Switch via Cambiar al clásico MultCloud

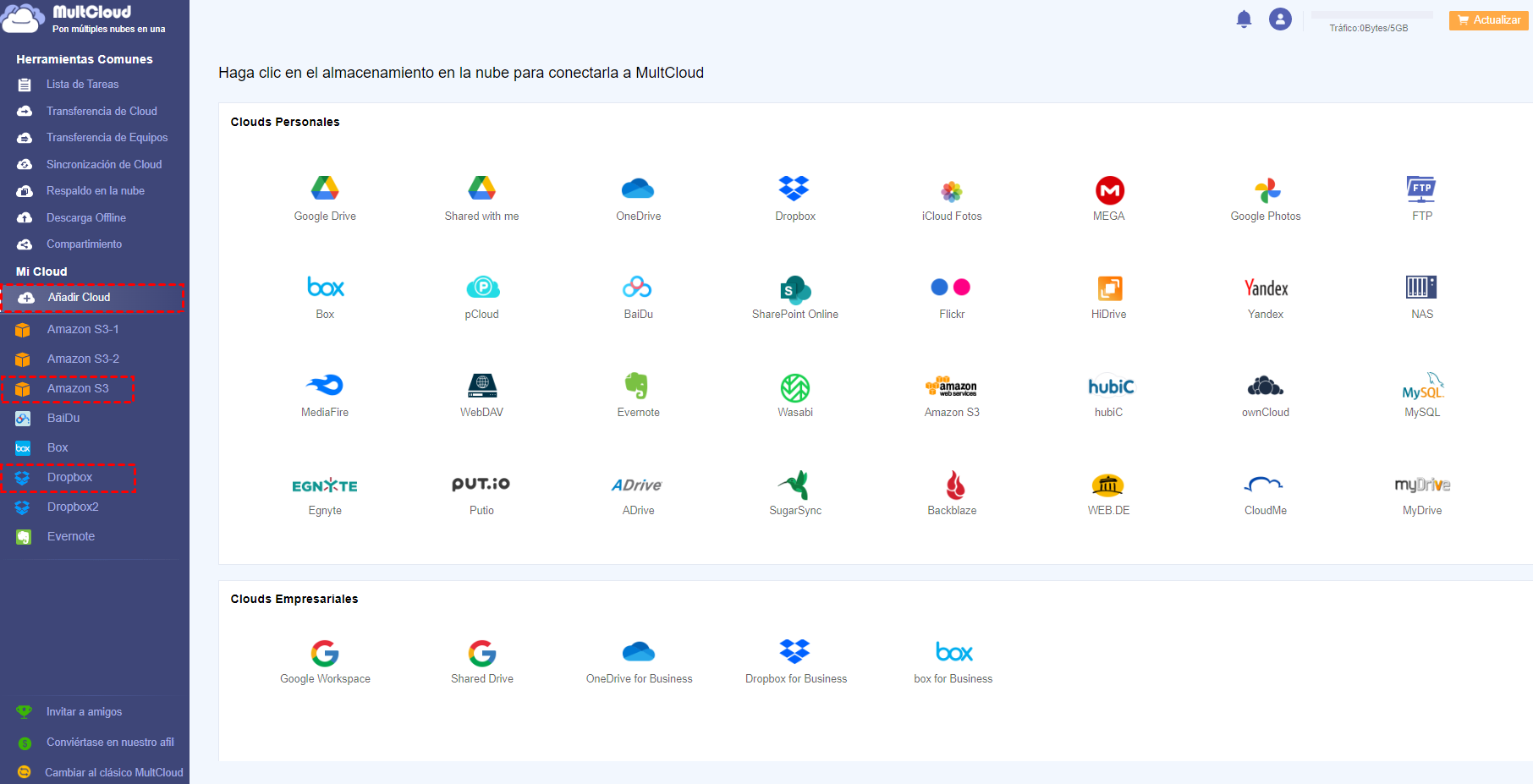click(113, 773)
